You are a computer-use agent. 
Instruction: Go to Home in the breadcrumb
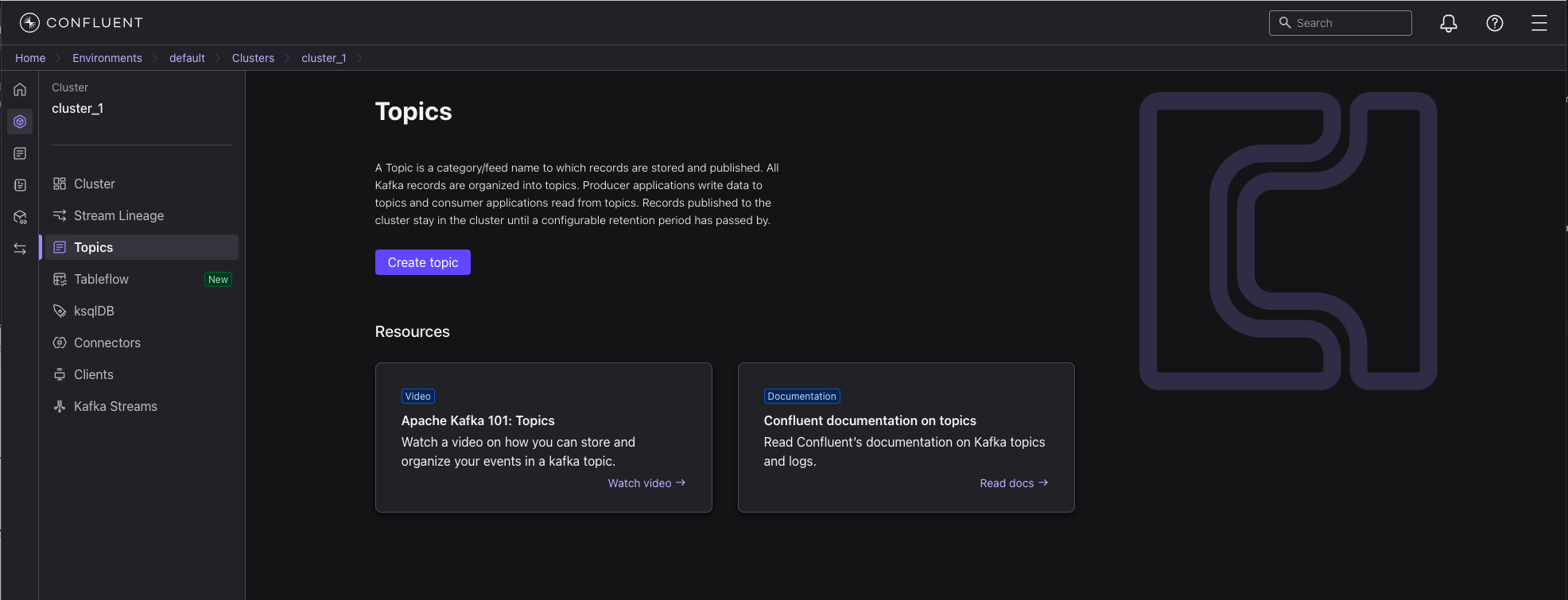pyautogui.click(x=30, y=58)
